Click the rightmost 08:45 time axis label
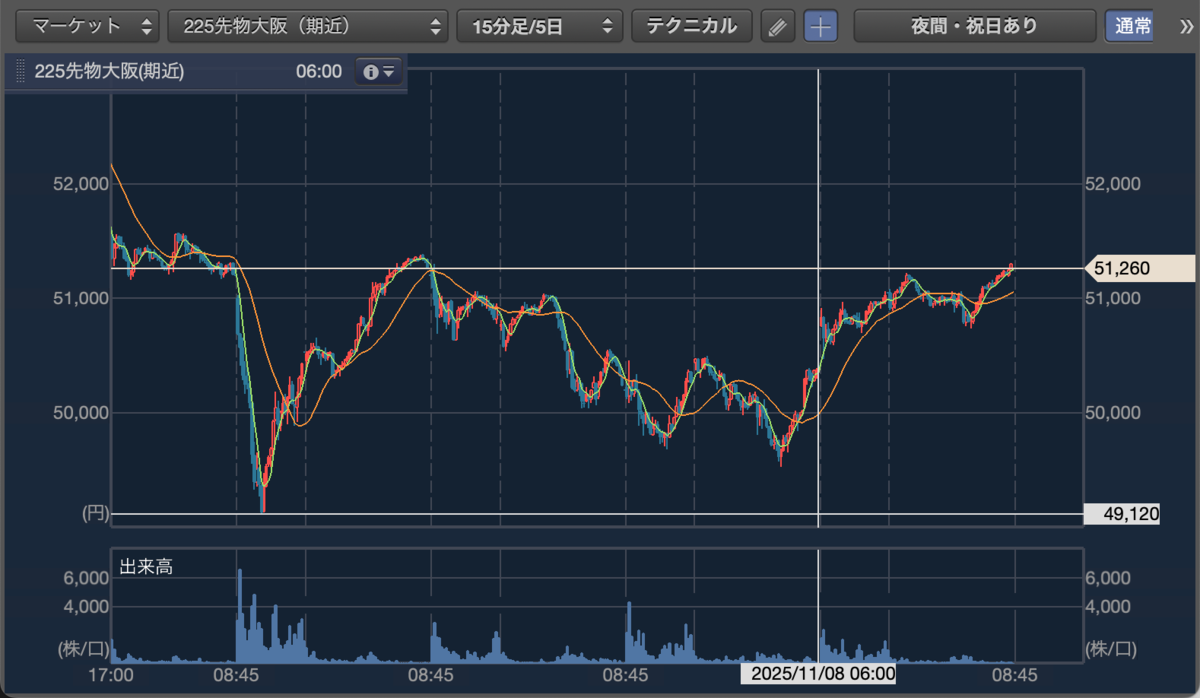The width and height of the screenshot is (1200, 698). tap(1015, 674)
